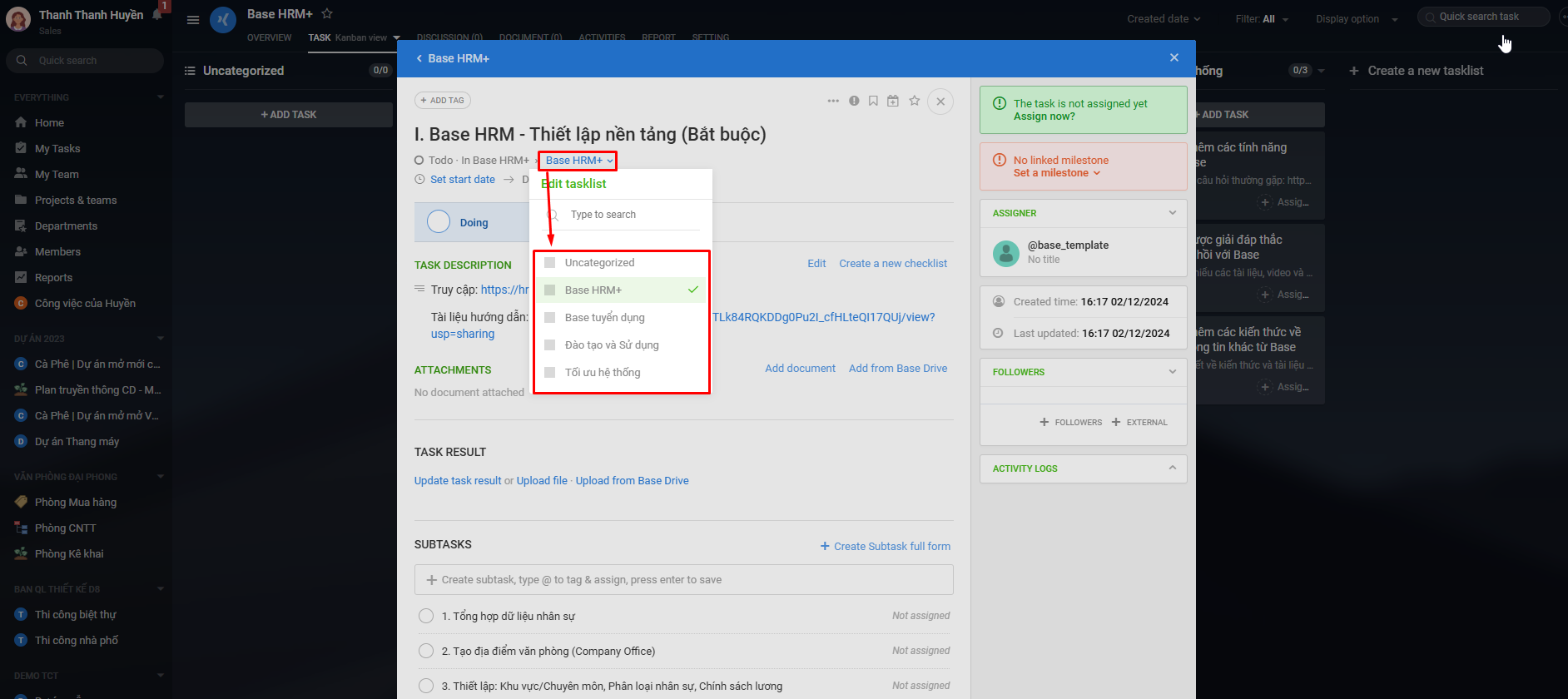Open My Team in sidebar
Image resolution: width=1568 pixels, height=699 pixels.
click(x=57, y=174)
